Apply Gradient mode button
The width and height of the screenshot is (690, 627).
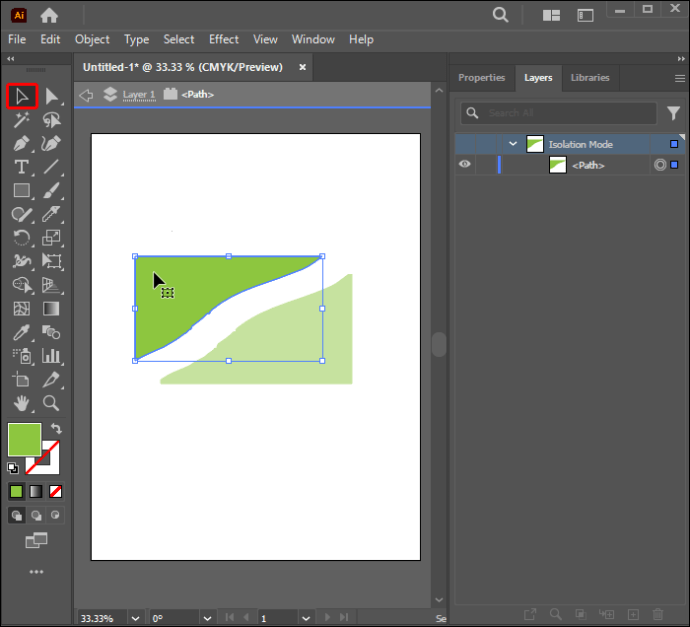(x=36, y=491)
